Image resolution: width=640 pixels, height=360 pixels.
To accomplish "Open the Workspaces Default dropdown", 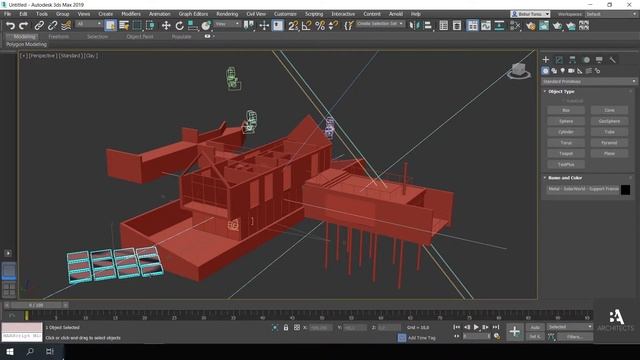I will coord(611,14).
